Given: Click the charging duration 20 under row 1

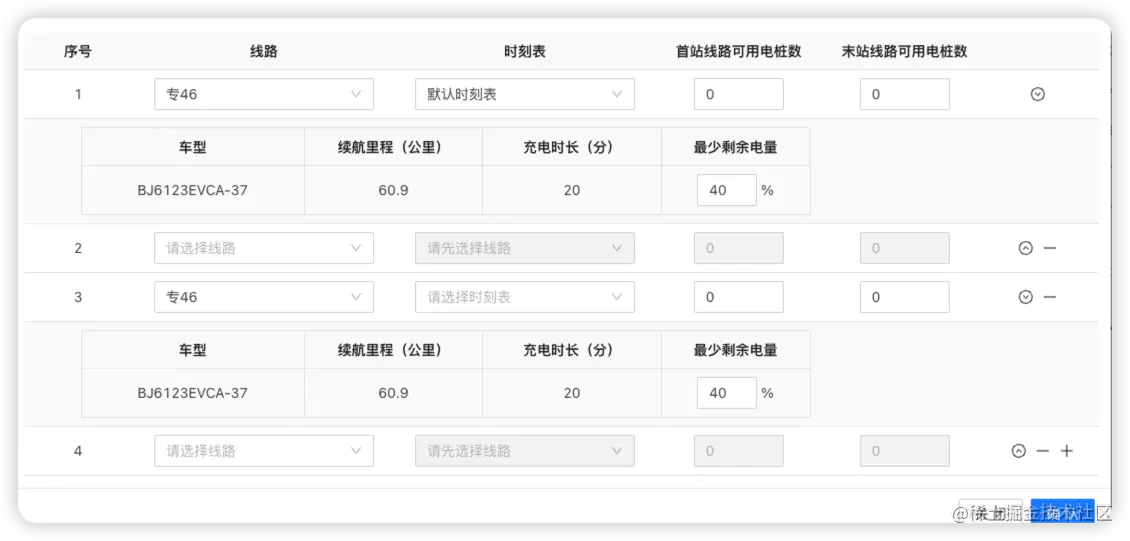Looking at the screenshot, I should pos(572,190).
